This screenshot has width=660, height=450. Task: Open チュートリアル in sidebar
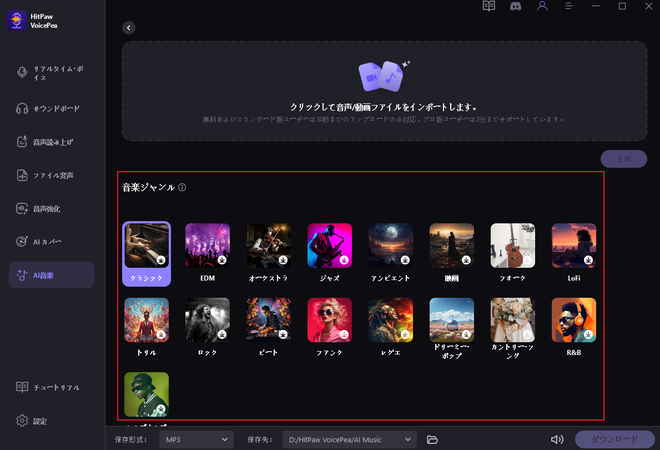coord(51,387)
